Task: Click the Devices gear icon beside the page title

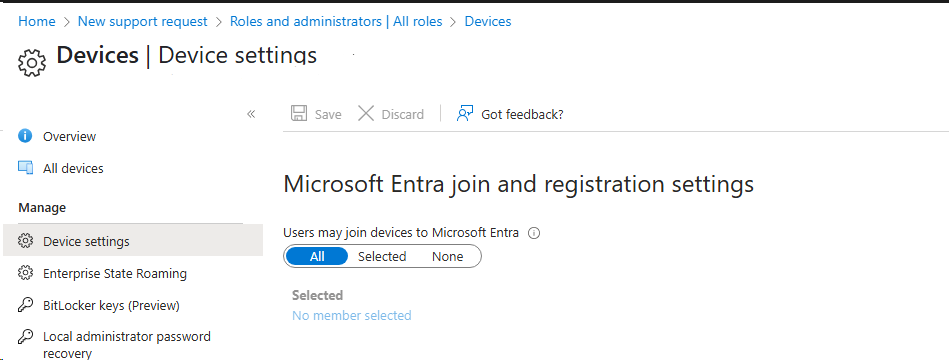Action: [x=32, y=63]
